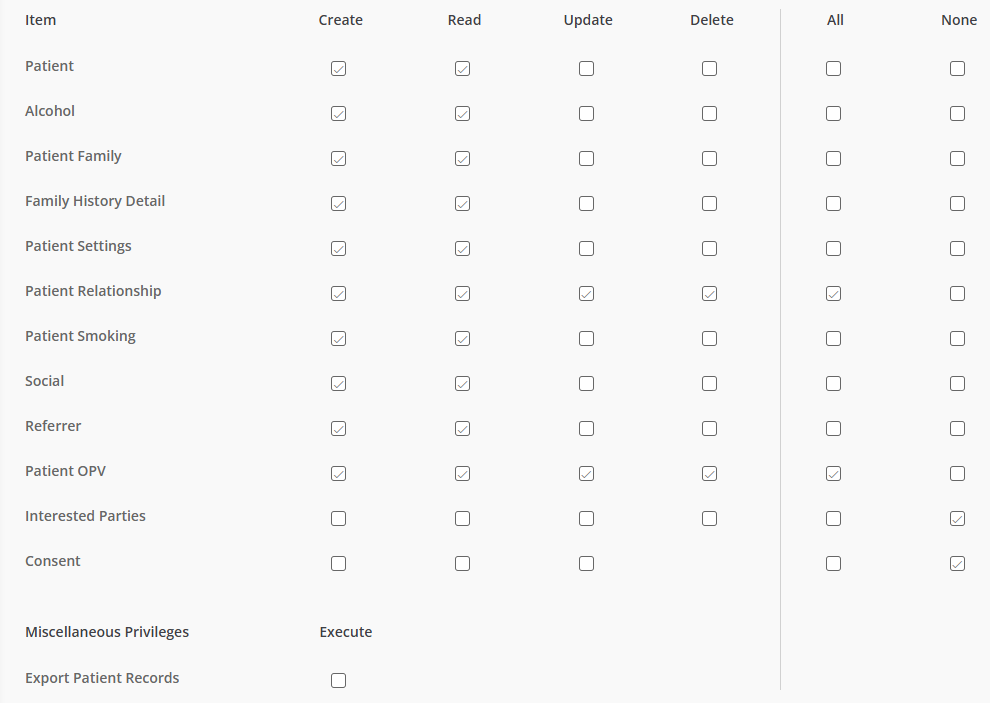Uncheck Update for Patient Relationship
Screen dimensions: 990x703
pos(587,294)
